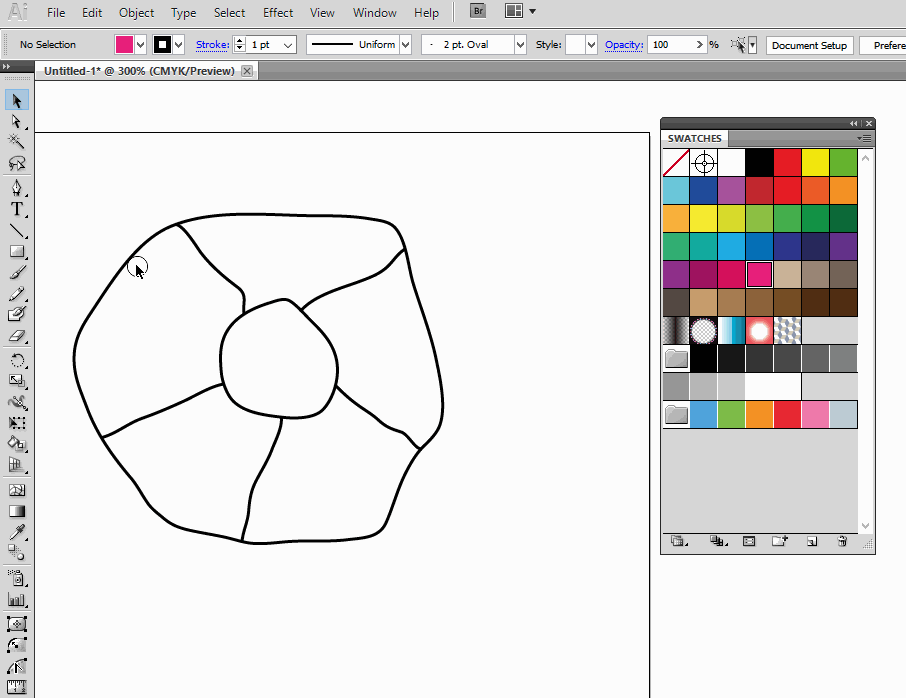Collapse the Swatches panel with double arrows

click(855, 123)
